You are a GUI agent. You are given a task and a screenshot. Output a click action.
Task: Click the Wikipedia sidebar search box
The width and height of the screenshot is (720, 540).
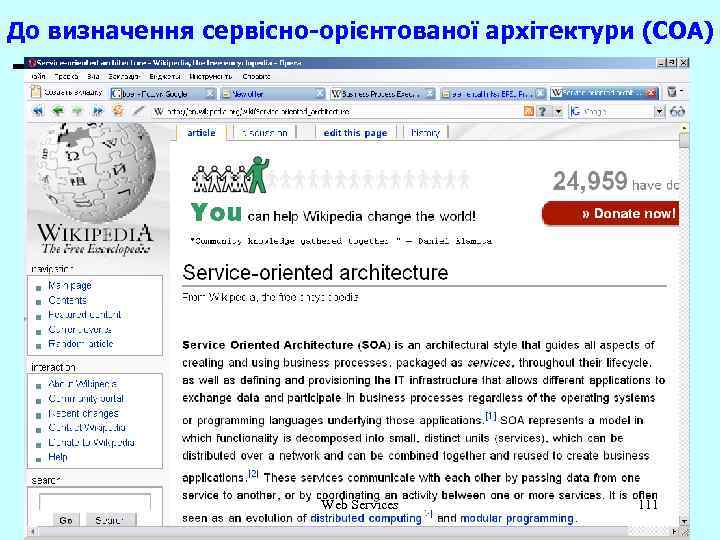coord(95,502)
